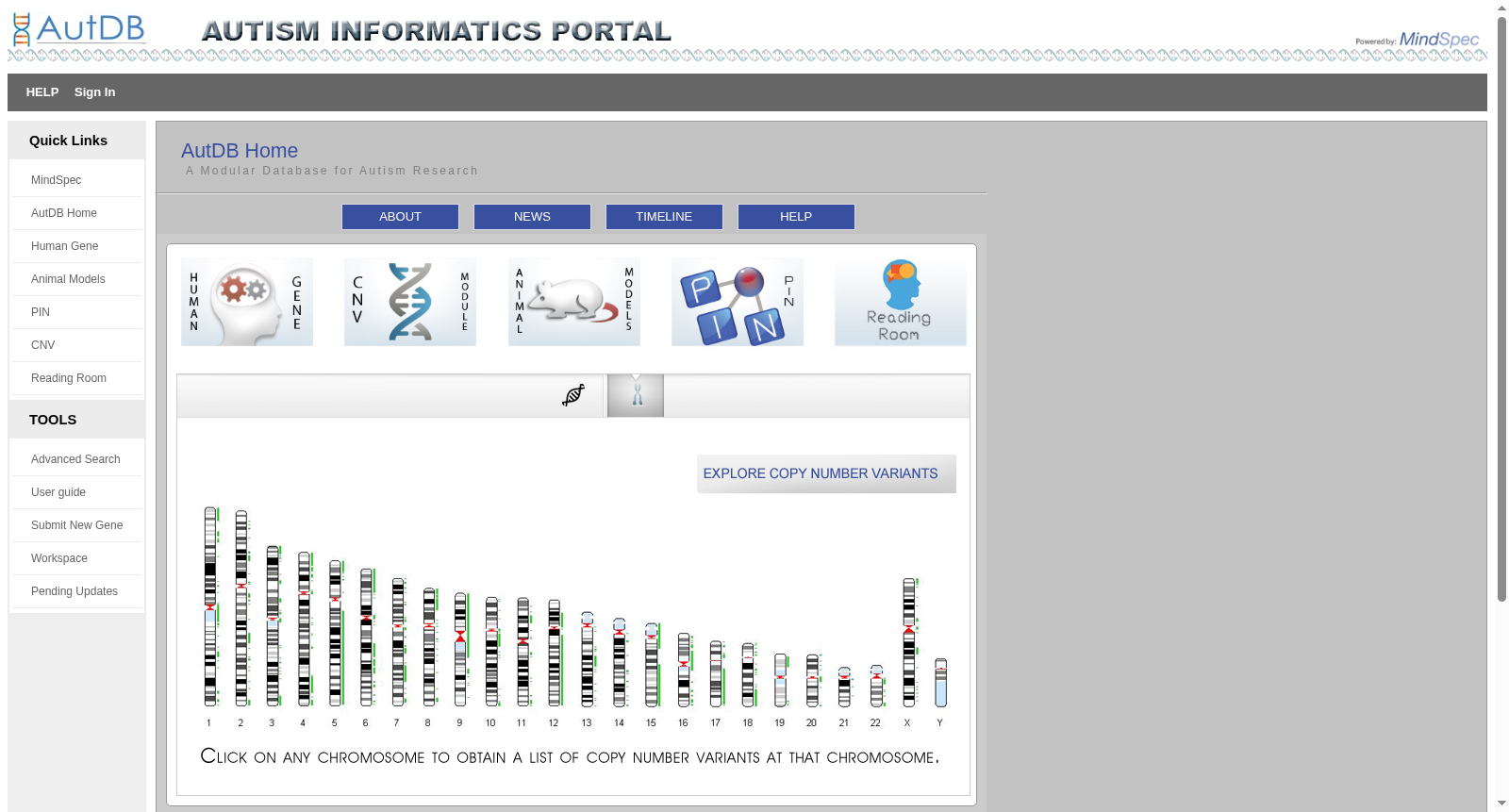Select chromosome 15 ideogram
This screenshot has height=812, width=1509.
coord(652,665)
